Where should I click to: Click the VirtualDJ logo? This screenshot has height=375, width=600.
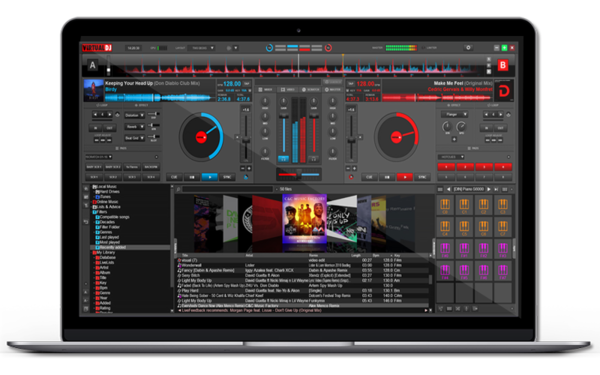coord(97,48)
